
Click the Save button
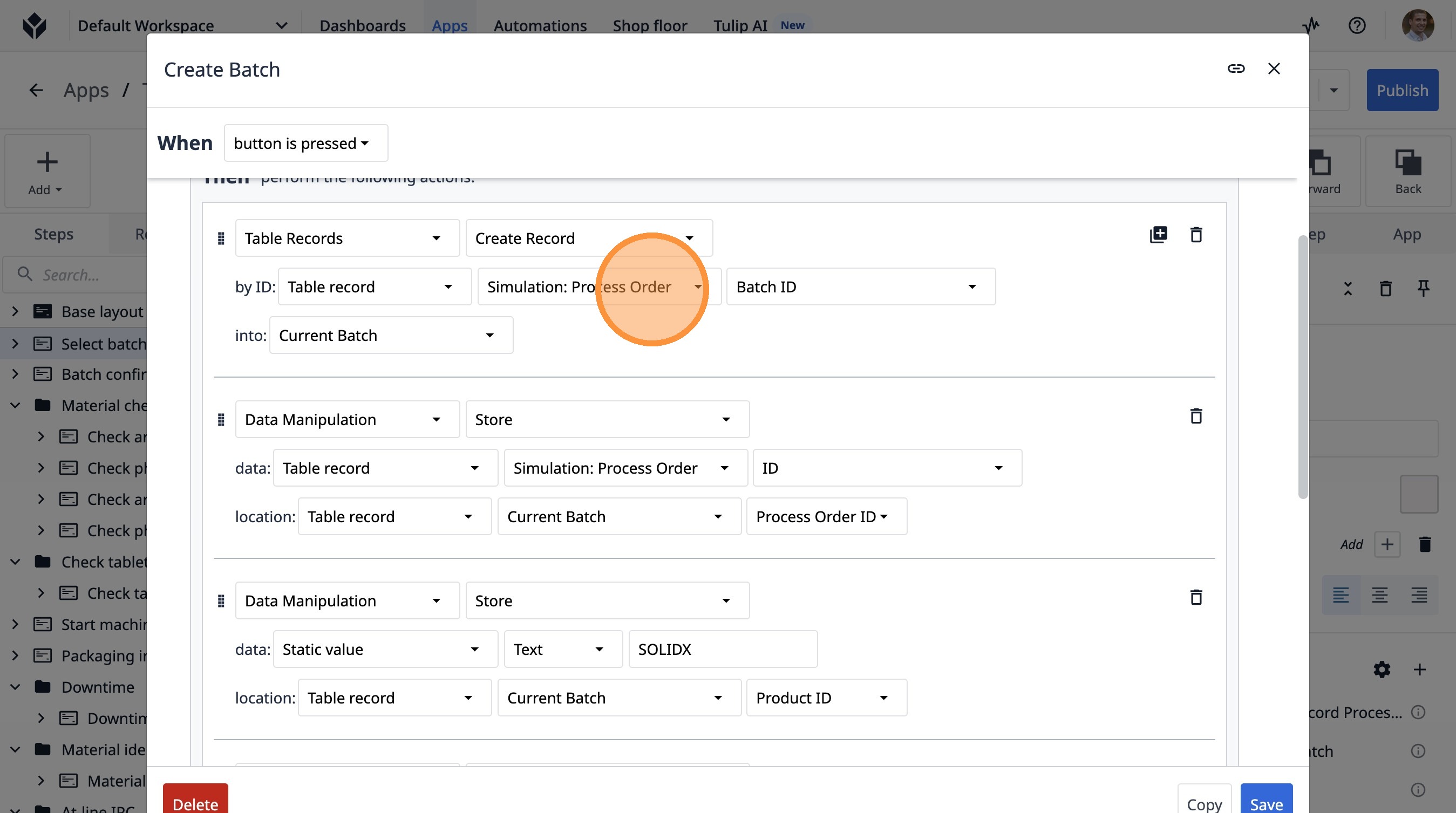click(x=1266, y=802)
